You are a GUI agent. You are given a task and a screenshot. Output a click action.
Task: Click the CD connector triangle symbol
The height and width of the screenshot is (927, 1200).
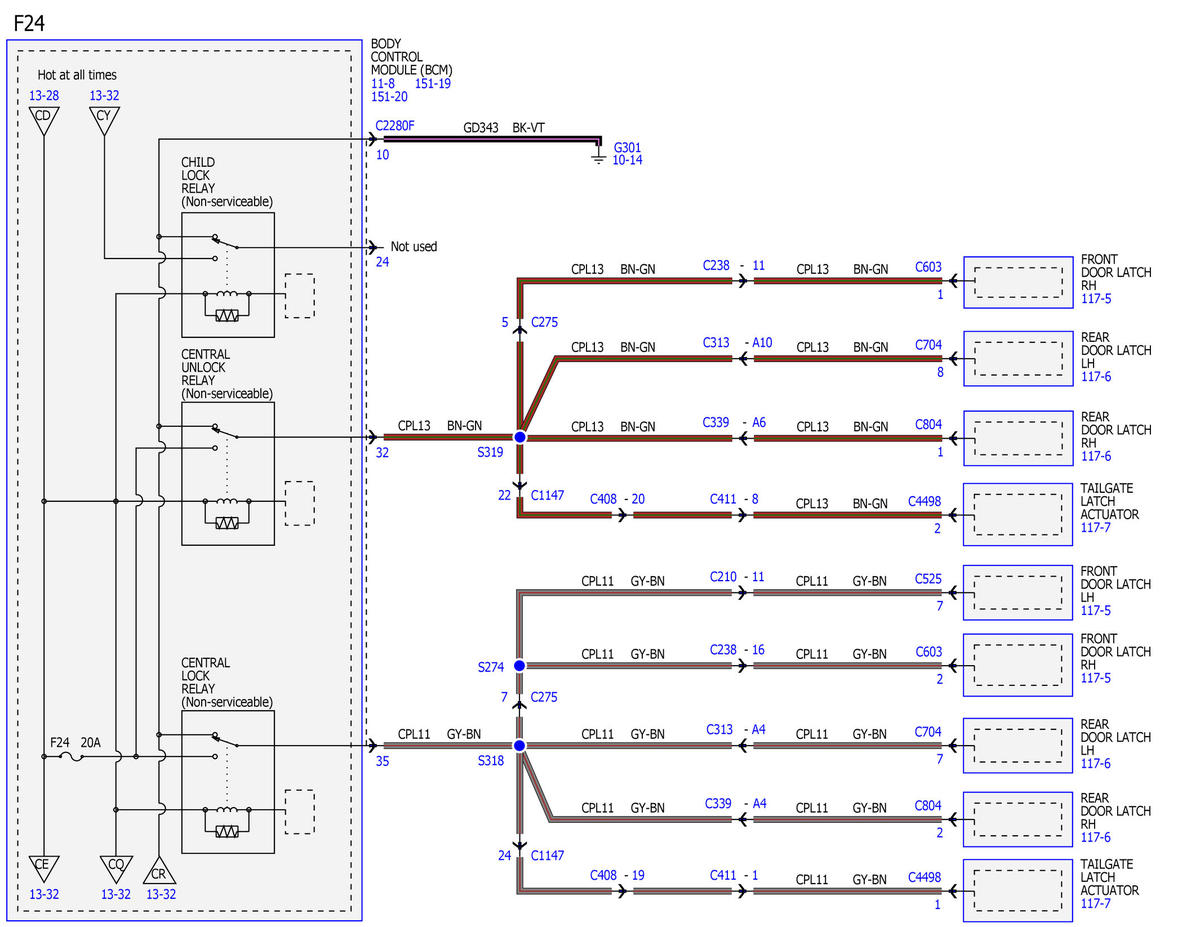[x=43, y=118]
